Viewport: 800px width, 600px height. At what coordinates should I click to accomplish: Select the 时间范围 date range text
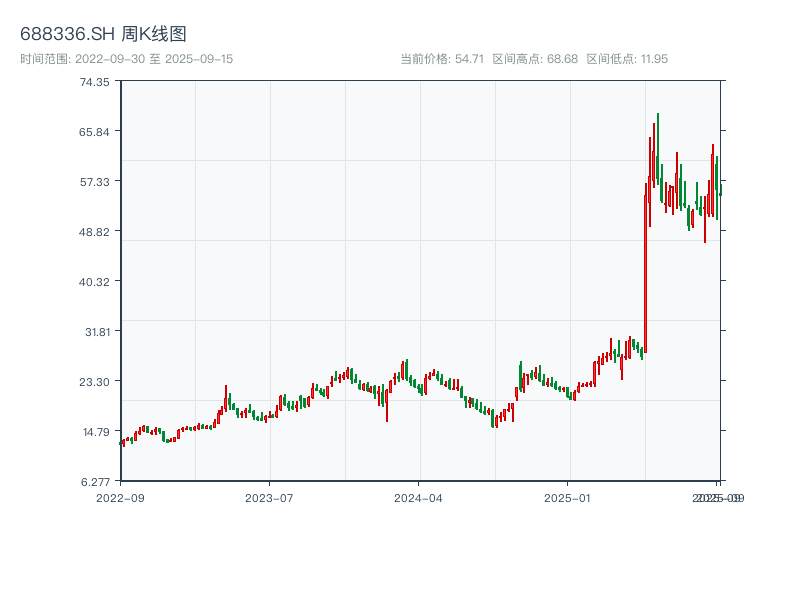[x=127, y=59]
